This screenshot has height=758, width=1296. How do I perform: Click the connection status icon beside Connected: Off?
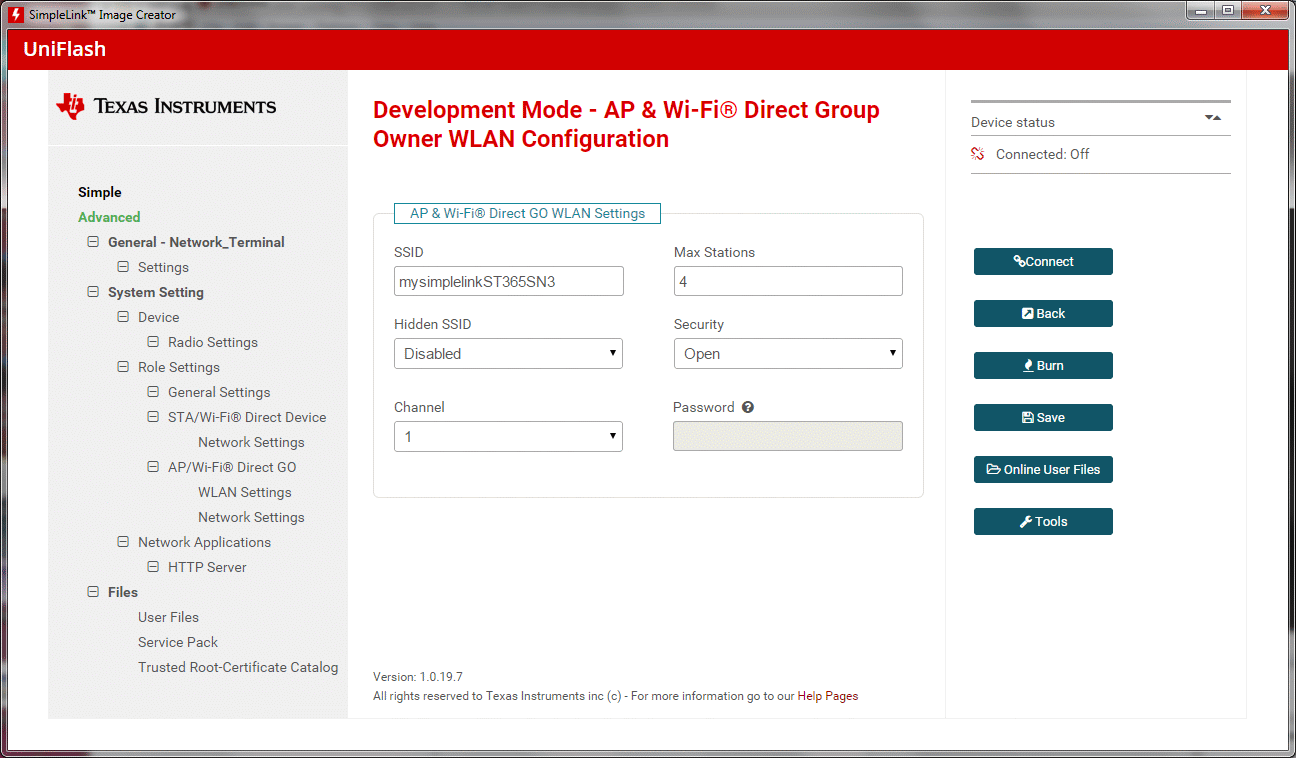coord(977,154)
